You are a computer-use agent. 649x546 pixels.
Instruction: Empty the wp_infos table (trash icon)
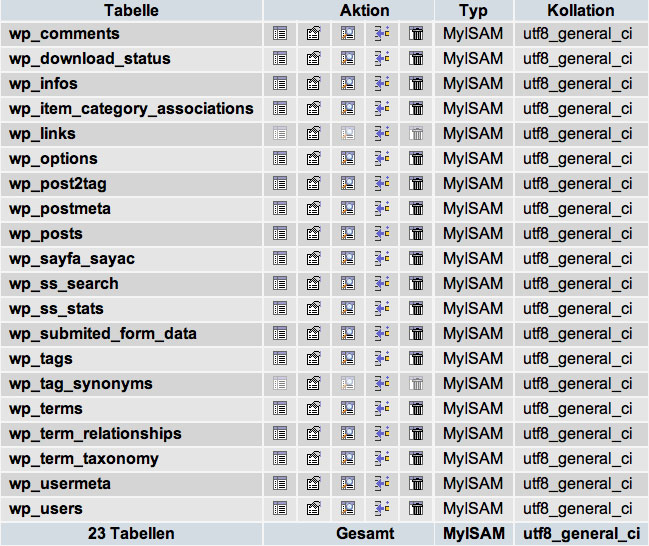tap(416, 84)
